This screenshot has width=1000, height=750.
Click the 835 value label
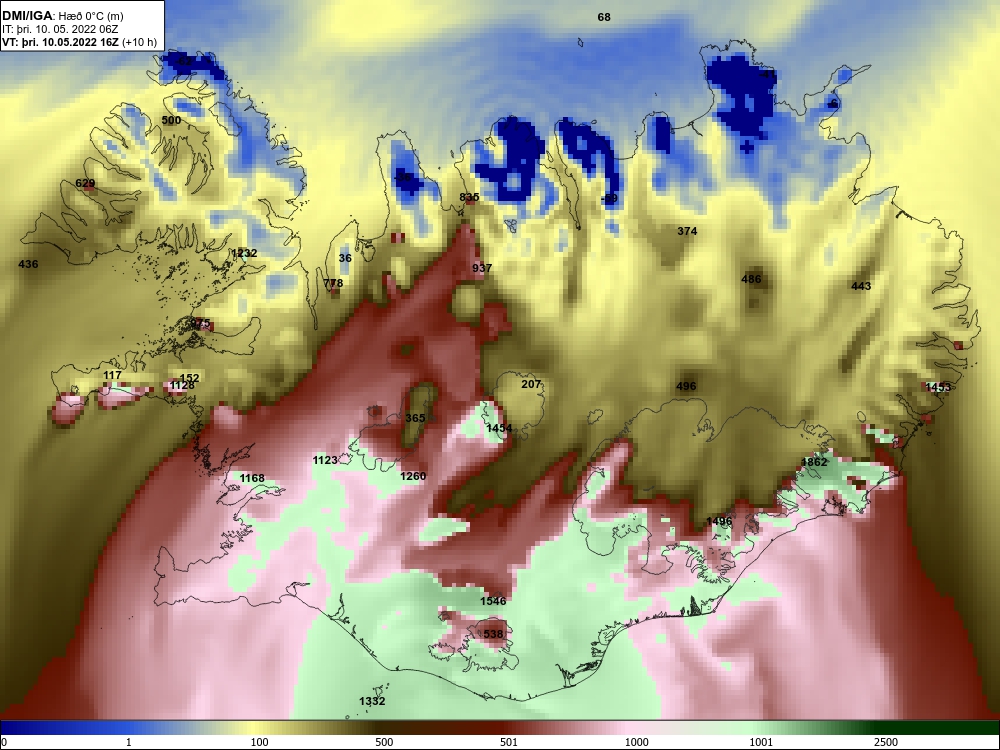(x=469, y=198)
